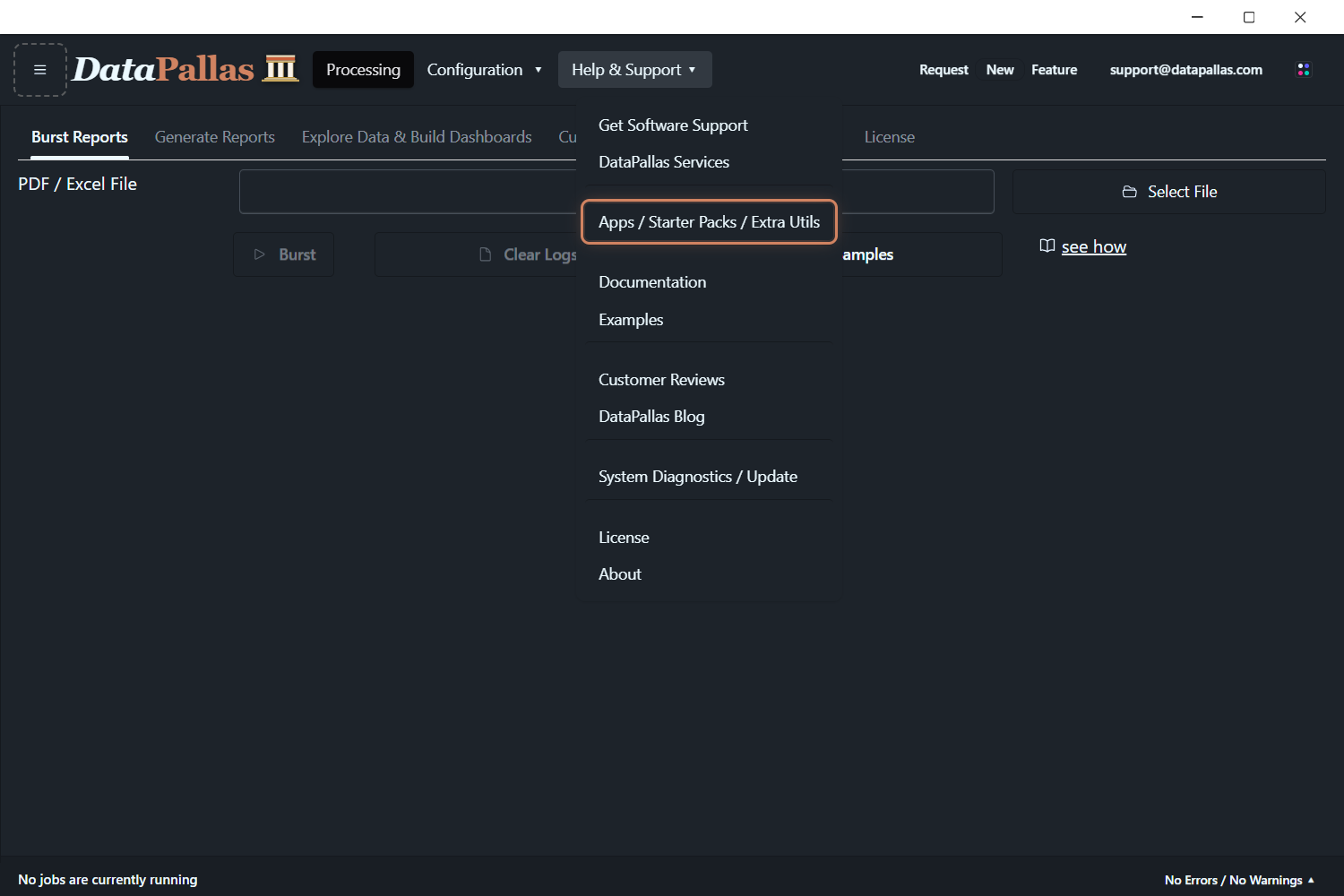Click the up-arrow beside No Errors / No Warnings
1344x896 pixels.
coord(1311,880)
